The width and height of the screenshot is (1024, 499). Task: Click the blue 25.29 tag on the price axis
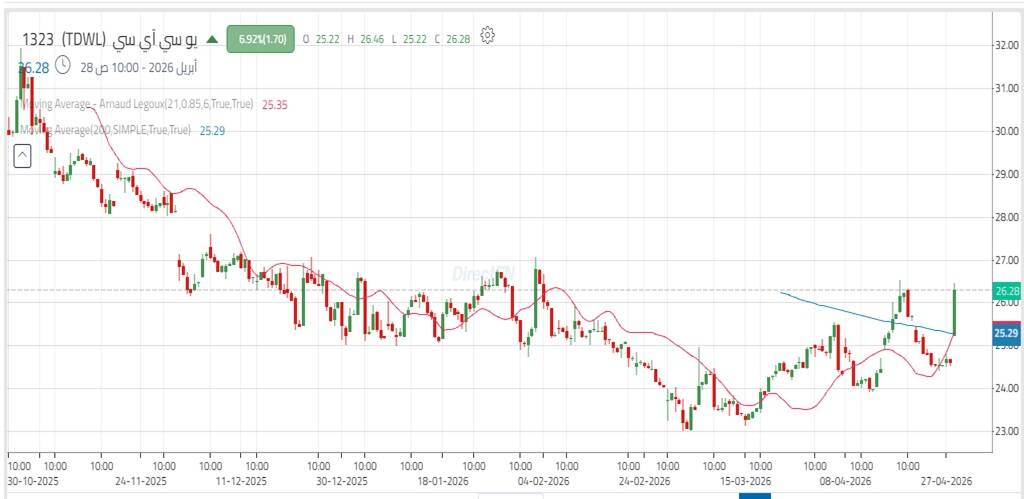coord(1005,333)
